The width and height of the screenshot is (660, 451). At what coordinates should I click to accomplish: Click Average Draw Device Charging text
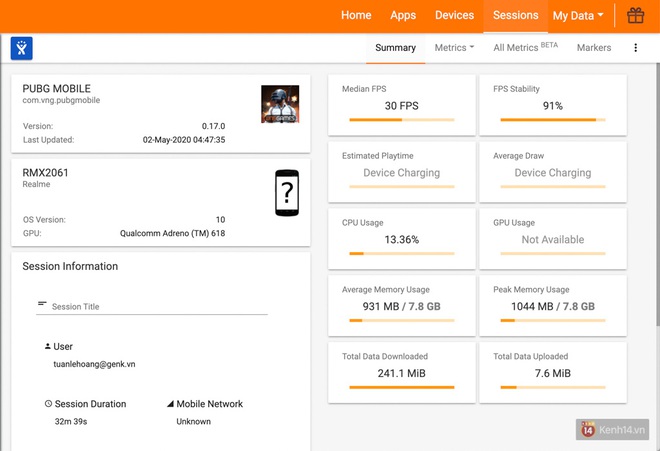pos(553,173)
